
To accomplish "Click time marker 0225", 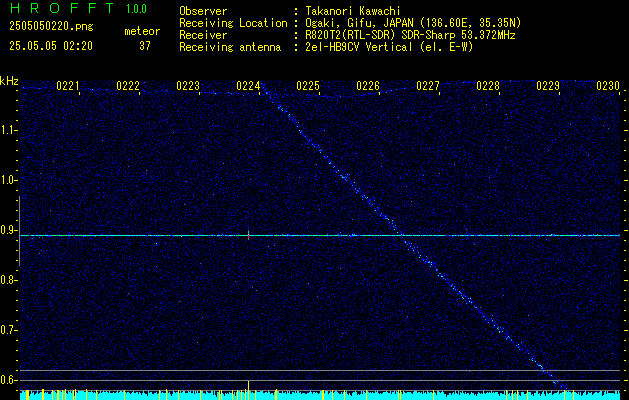I will pyautogui.click(x=308, y=86).
